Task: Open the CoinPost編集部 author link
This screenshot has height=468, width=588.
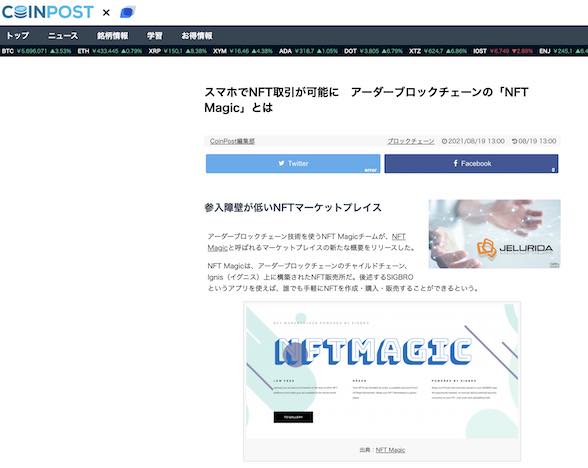Action: point(232,141)
